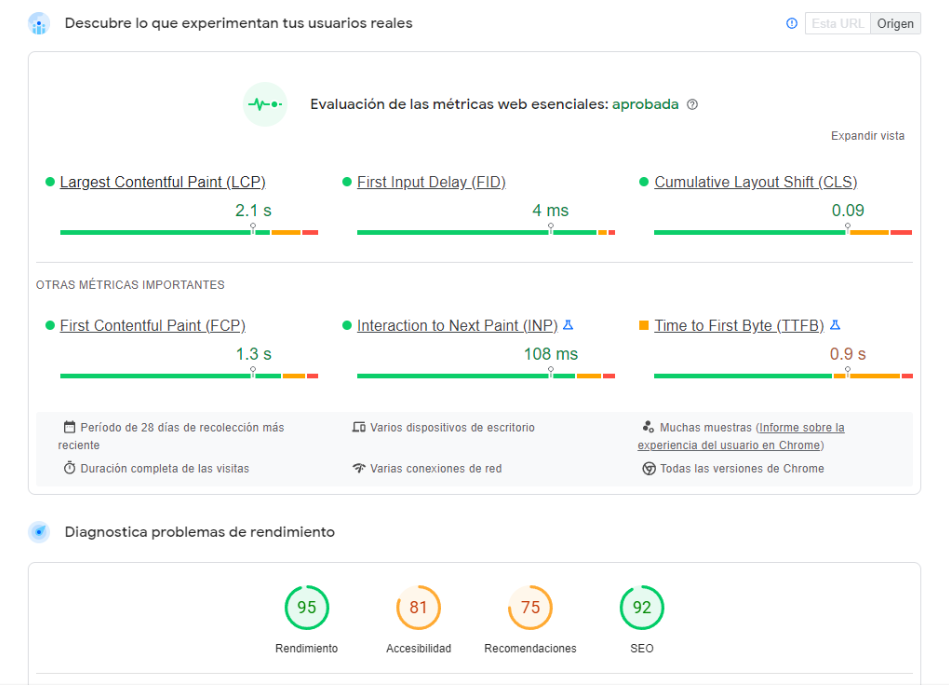Expand the view with "Expandir vista"

pos(867,135)
